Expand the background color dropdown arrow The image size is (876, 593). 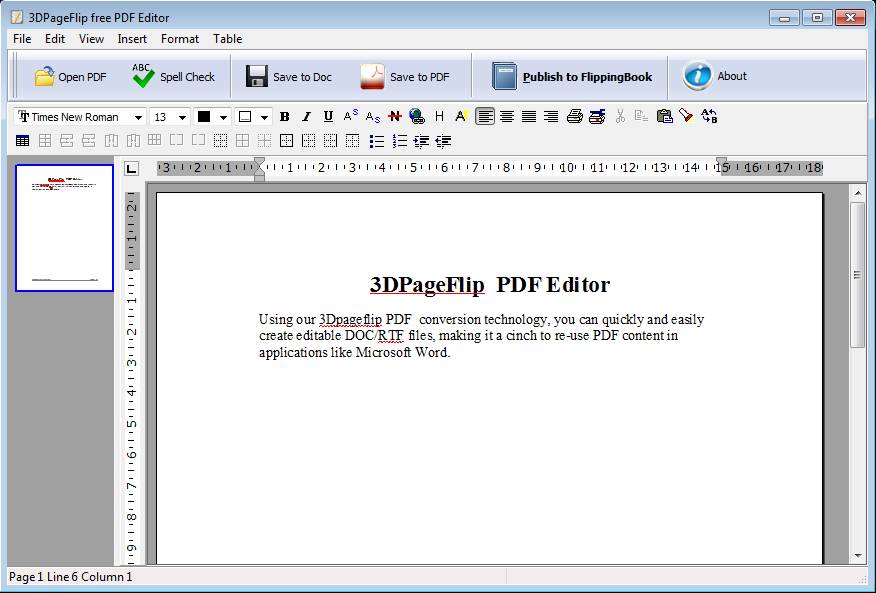click(x=264, y=117)
